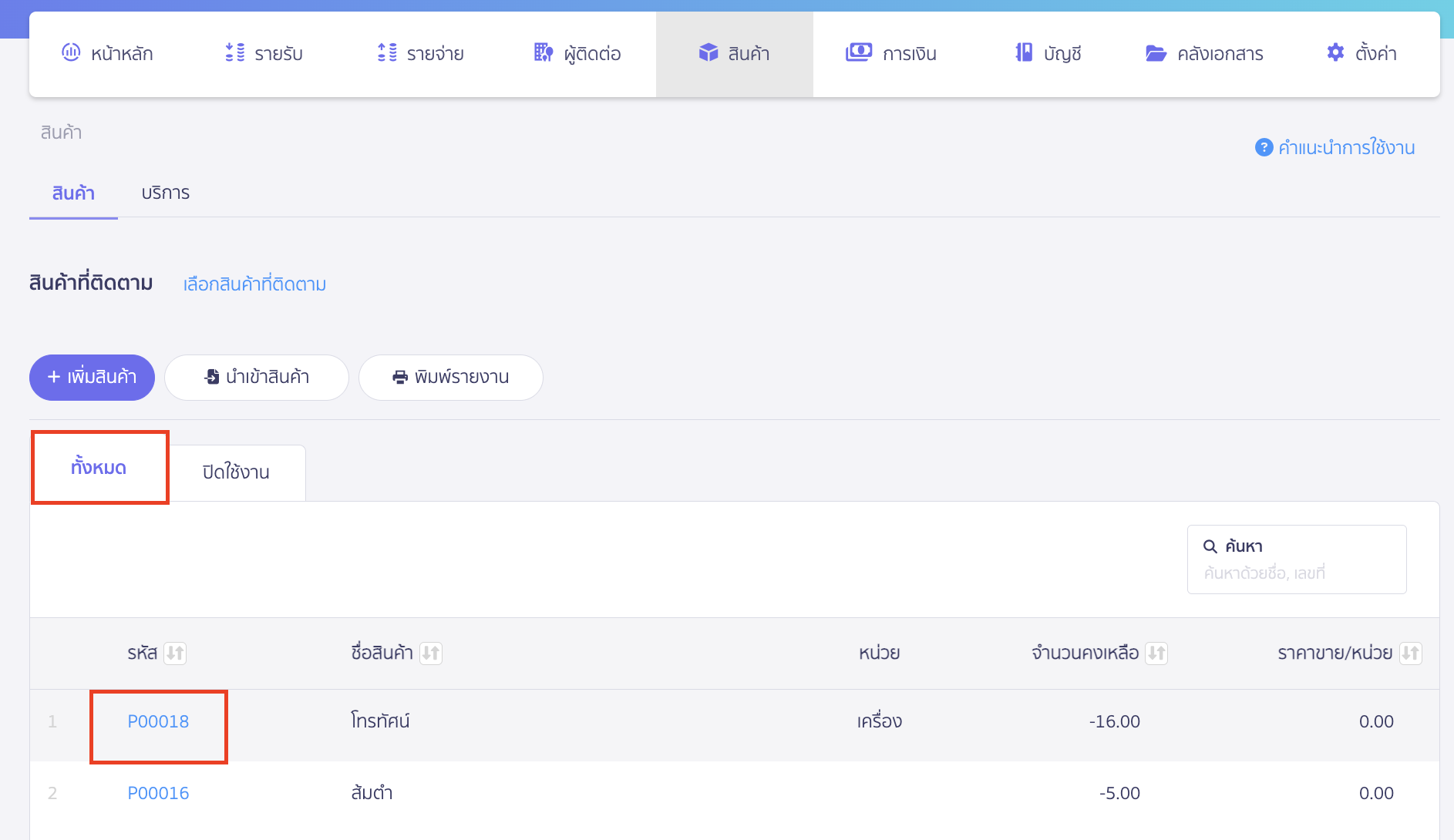Open product code P00016 link

(x=158, y=793)
